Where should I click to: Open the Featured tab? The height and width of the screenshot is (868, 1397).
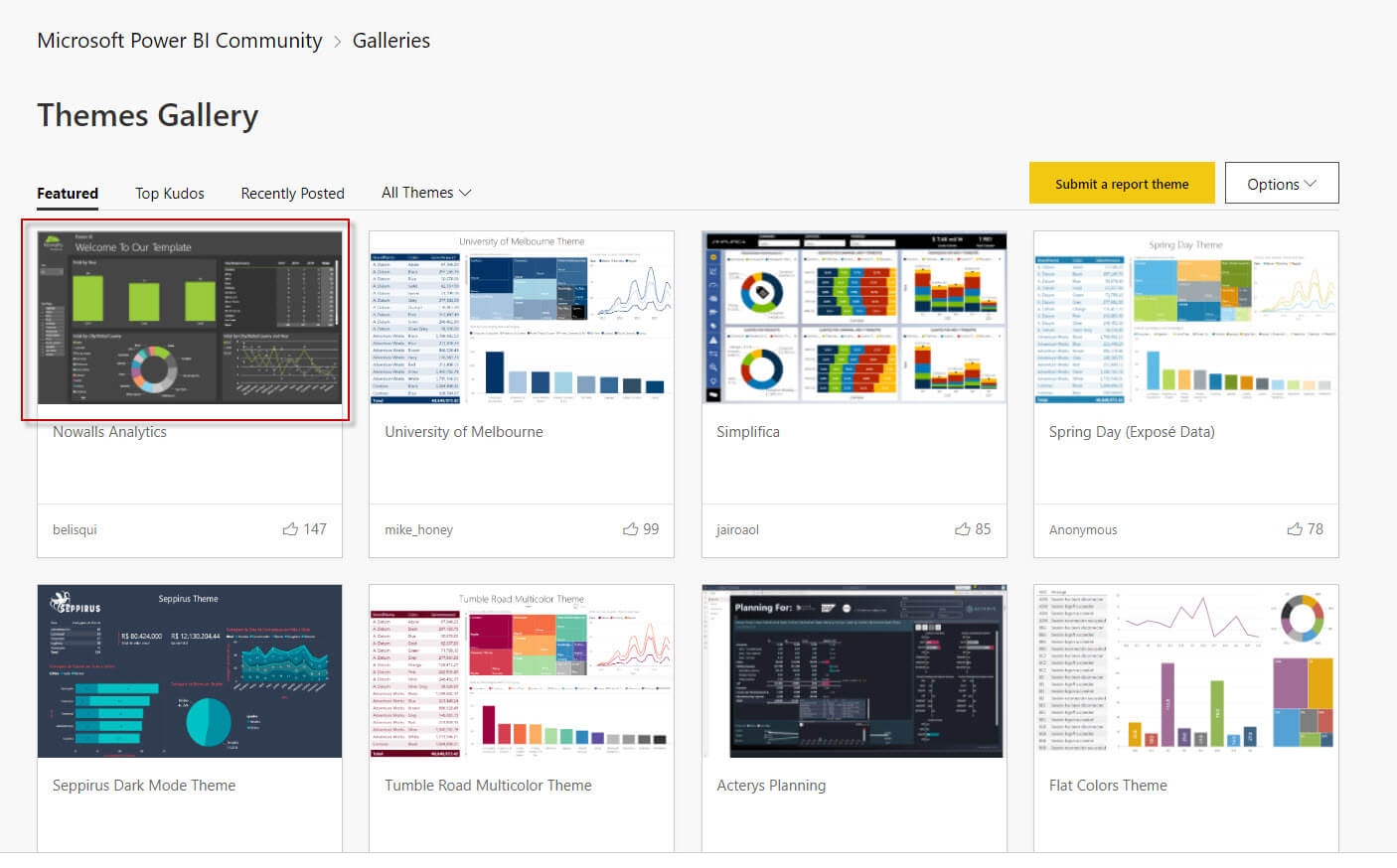(x=68, y=194)
